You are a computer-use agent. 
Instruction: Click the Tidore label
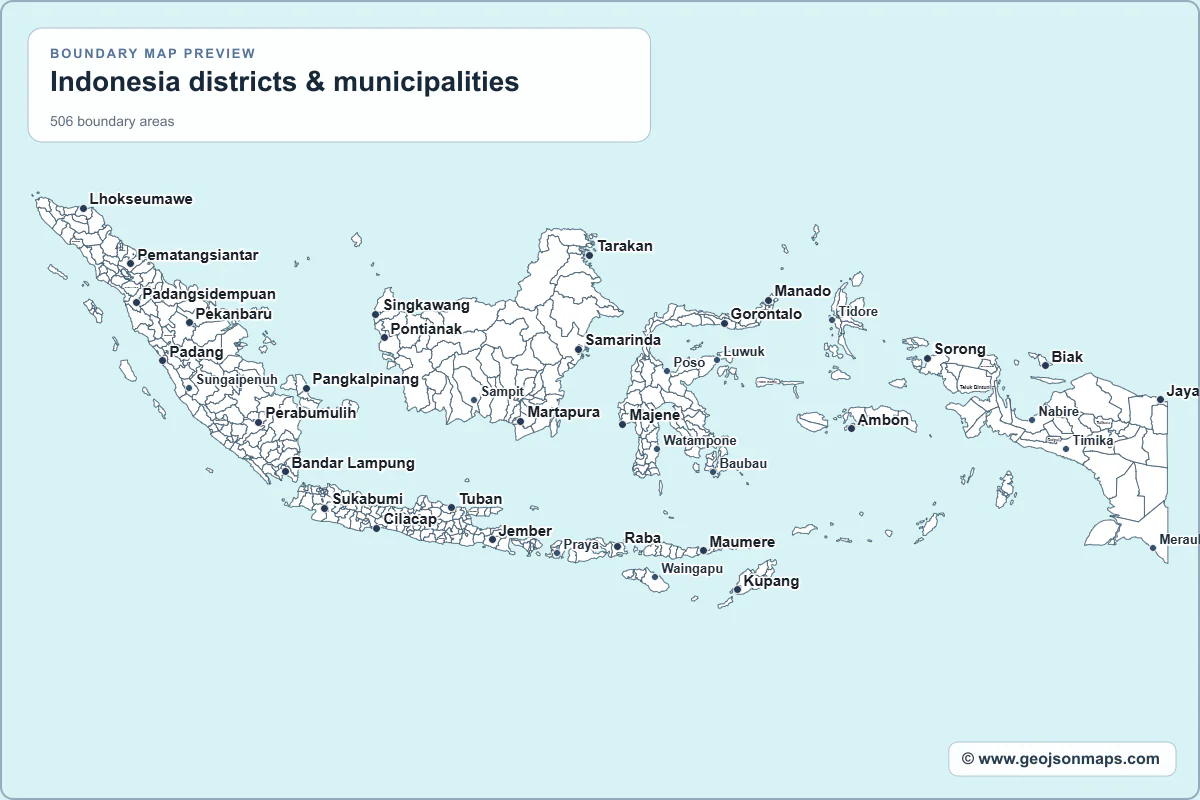point(858,311)
